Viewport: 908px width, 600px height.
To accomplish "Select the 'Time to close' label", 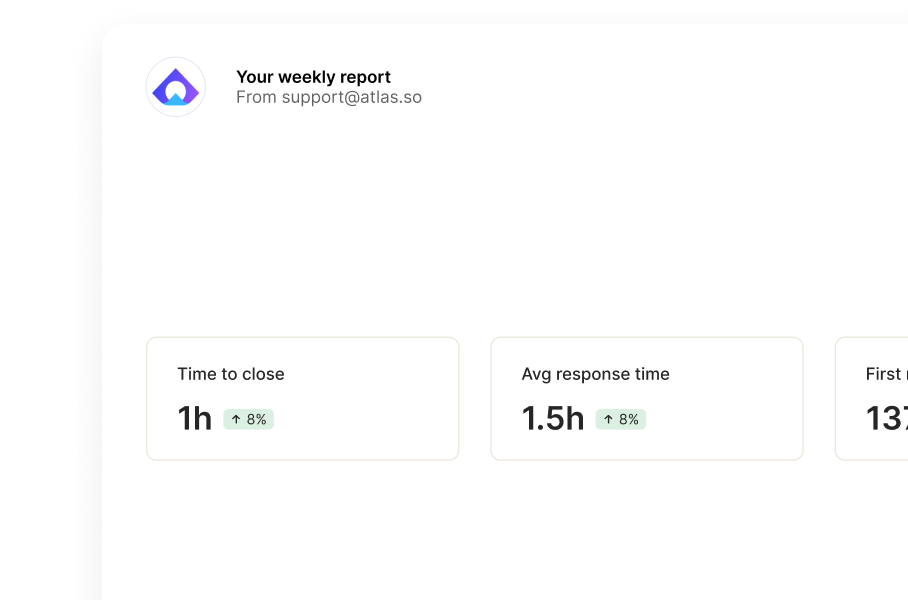I will click(x=230, y=374).
